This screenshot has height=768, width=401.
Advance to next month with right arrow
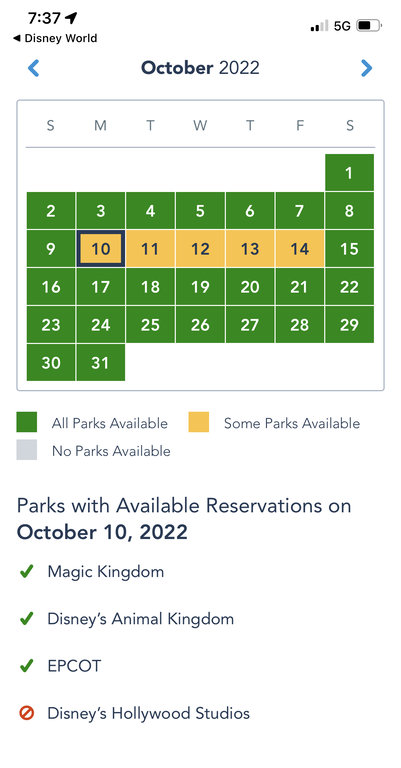[366, 68]
